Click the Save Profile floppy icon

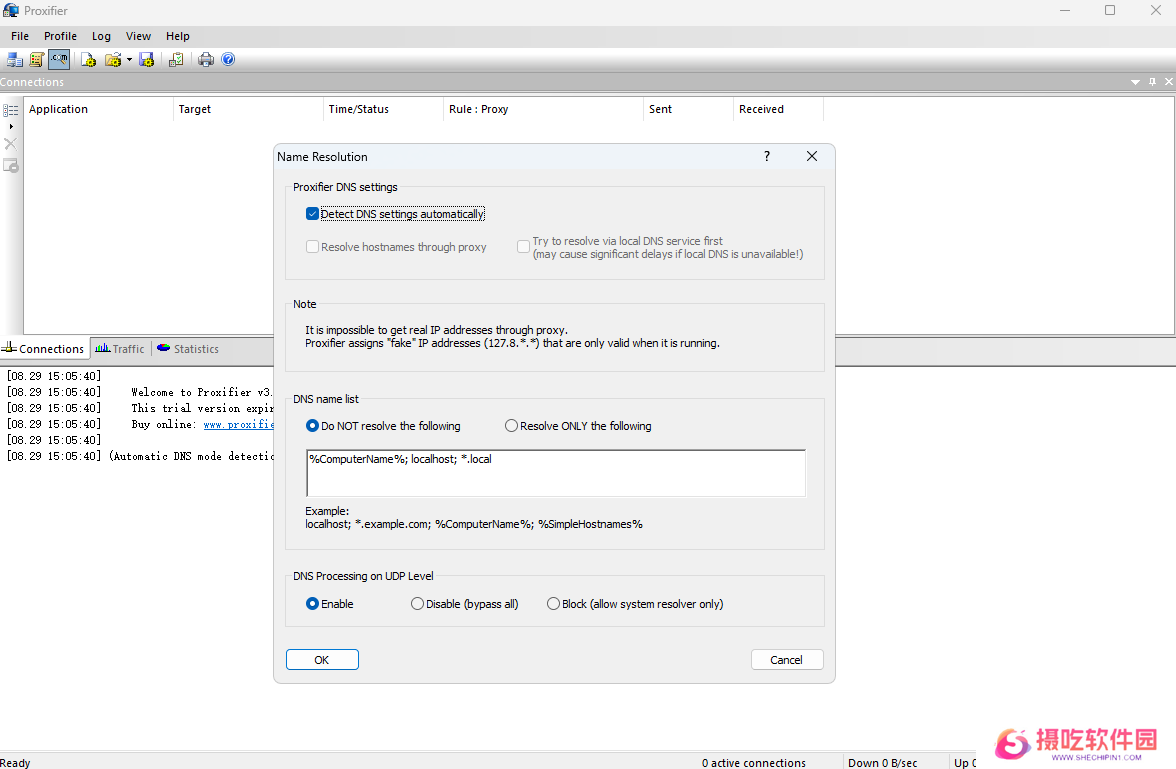click(x=147, y=60)
